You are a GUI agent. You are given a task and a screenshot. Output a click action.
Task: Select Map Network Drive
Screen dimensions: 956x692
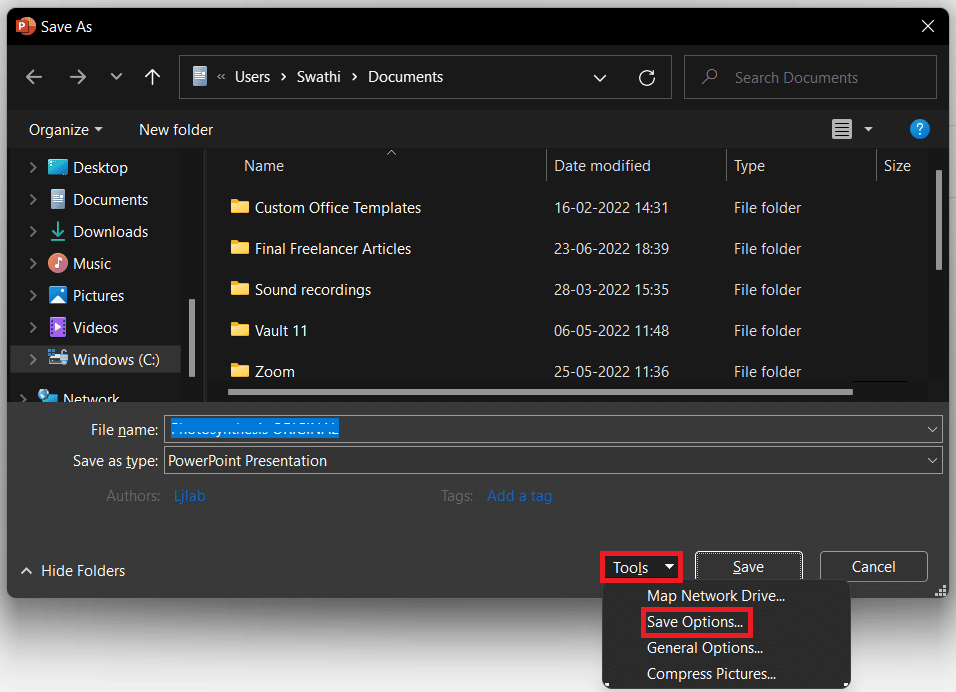pyautogui.click(x=716, y=595)
